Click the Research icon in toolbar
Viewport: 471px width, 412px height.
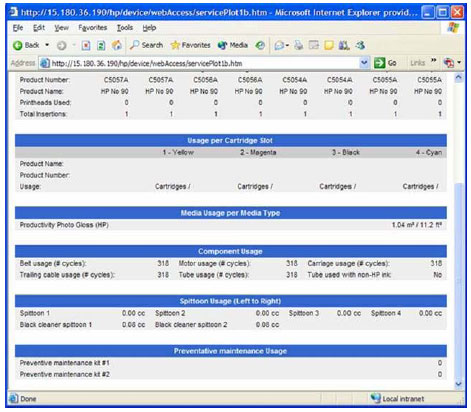[x=344, y=45]
